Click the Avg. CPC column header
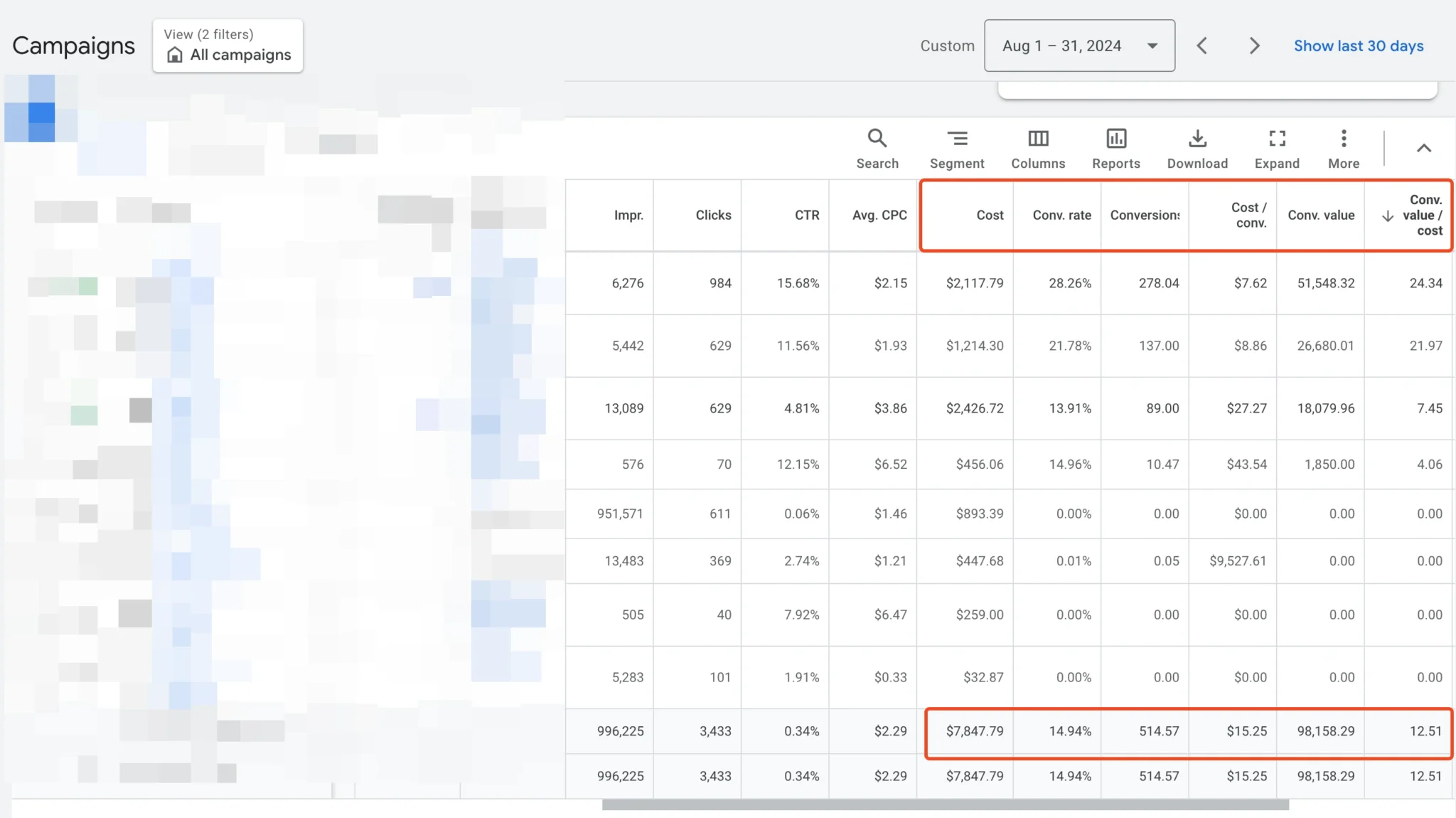 [879, 215]
